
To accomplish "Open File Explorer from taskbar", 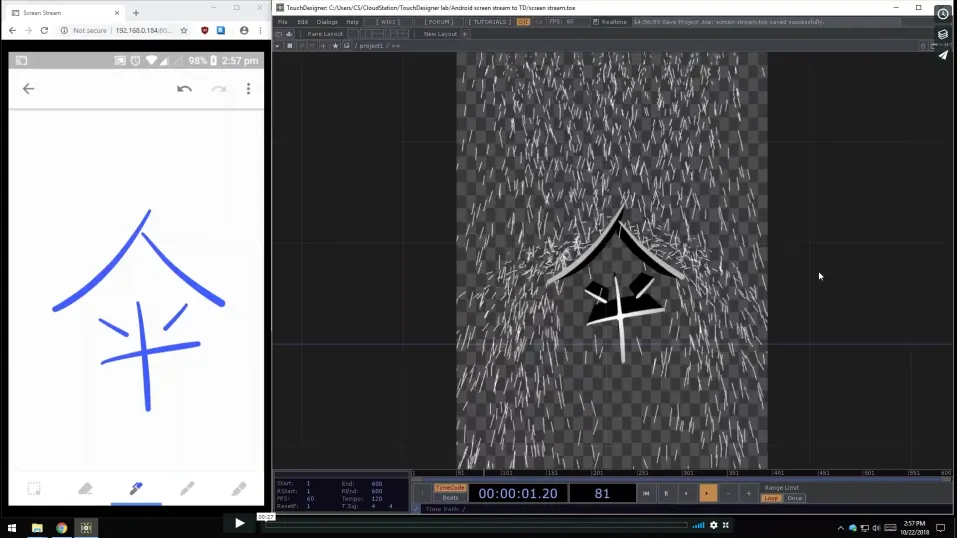I will pos(37,528).
